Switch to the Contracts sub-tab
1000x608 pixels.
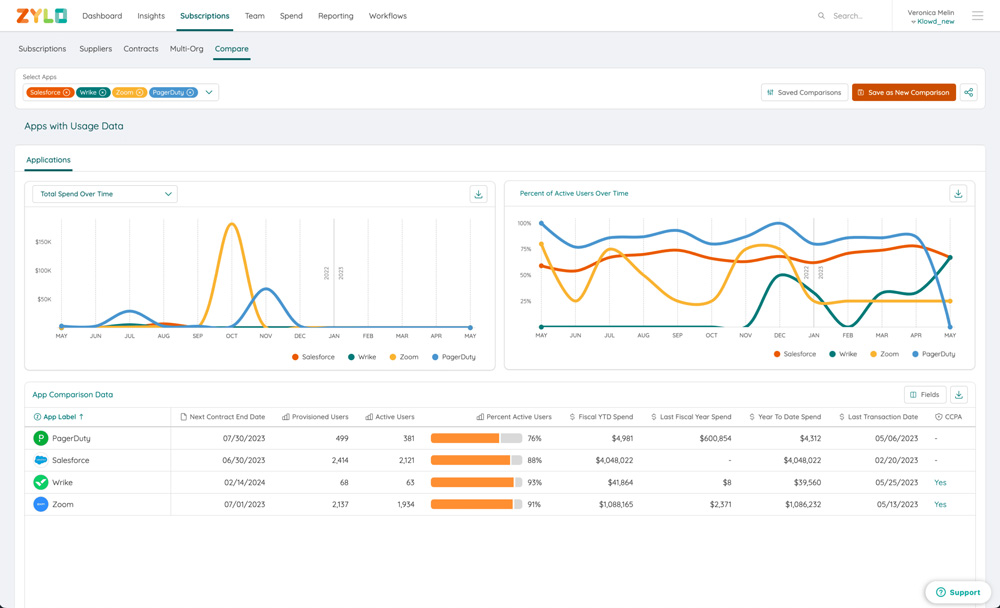click(x=141, y=48)
